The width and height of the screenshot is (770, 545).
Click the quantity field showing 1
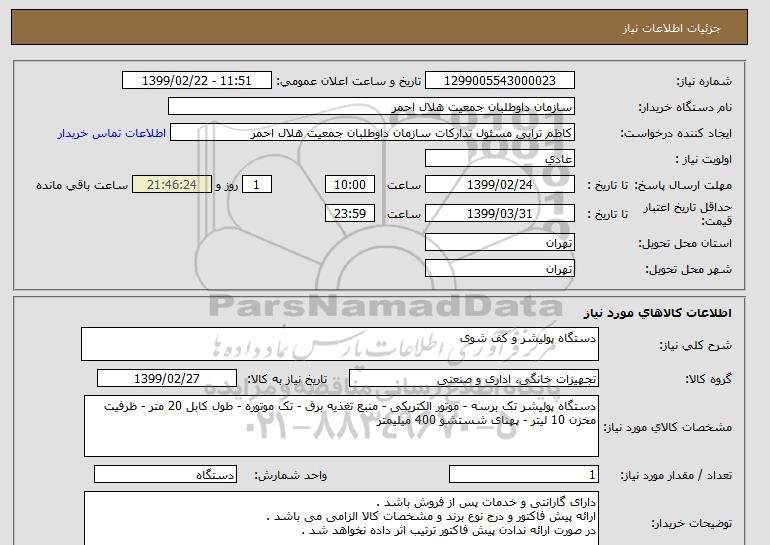pos(523,474)
